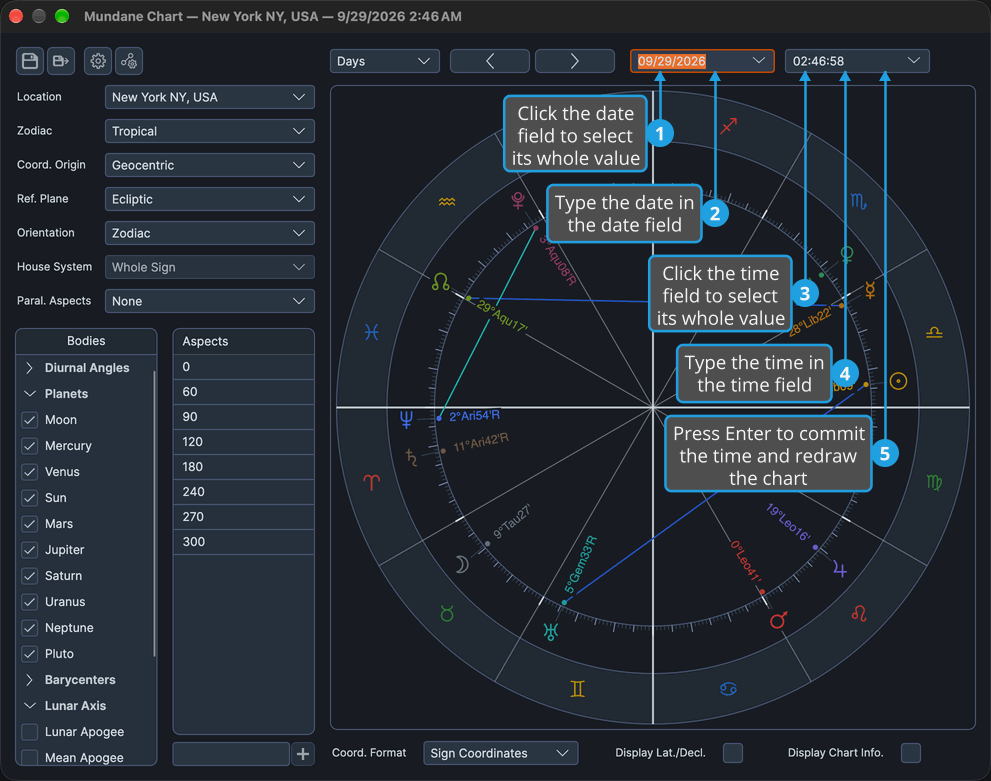This screenshot has width=991, height=781.
Task: Select the 180 aspect row
Action: click(x=243, y=467)
